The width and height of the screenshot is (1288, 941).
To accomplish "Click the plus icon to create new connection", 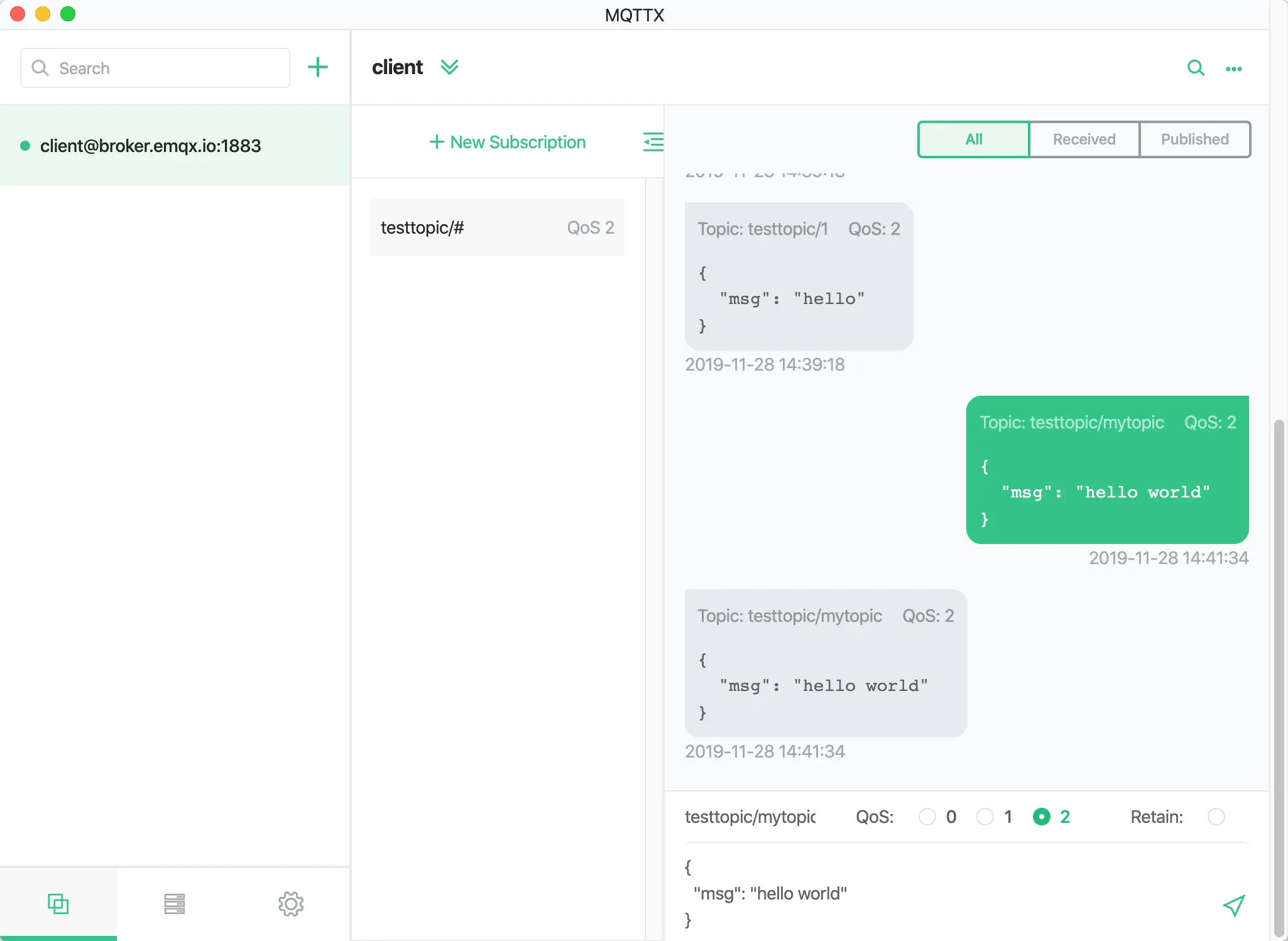I will (x=318, y=67).
